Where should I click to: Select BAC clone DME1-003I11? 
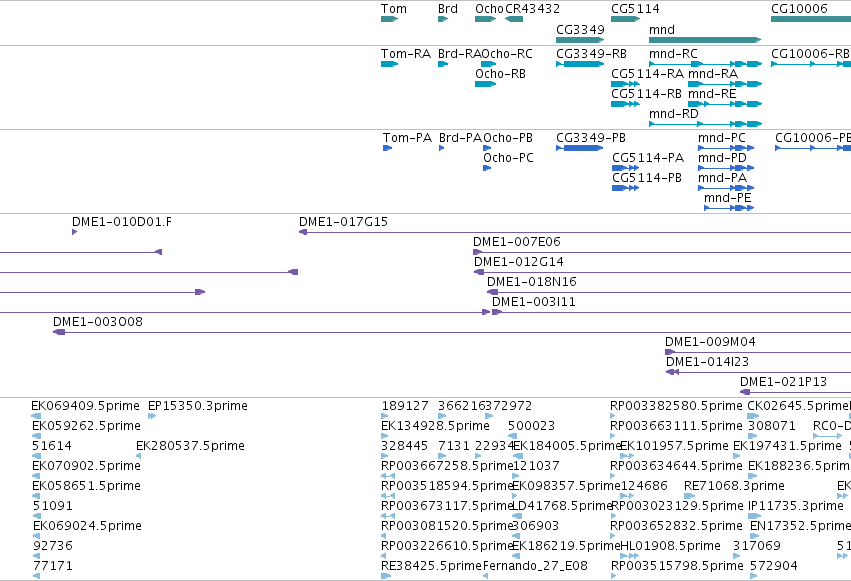671,312
